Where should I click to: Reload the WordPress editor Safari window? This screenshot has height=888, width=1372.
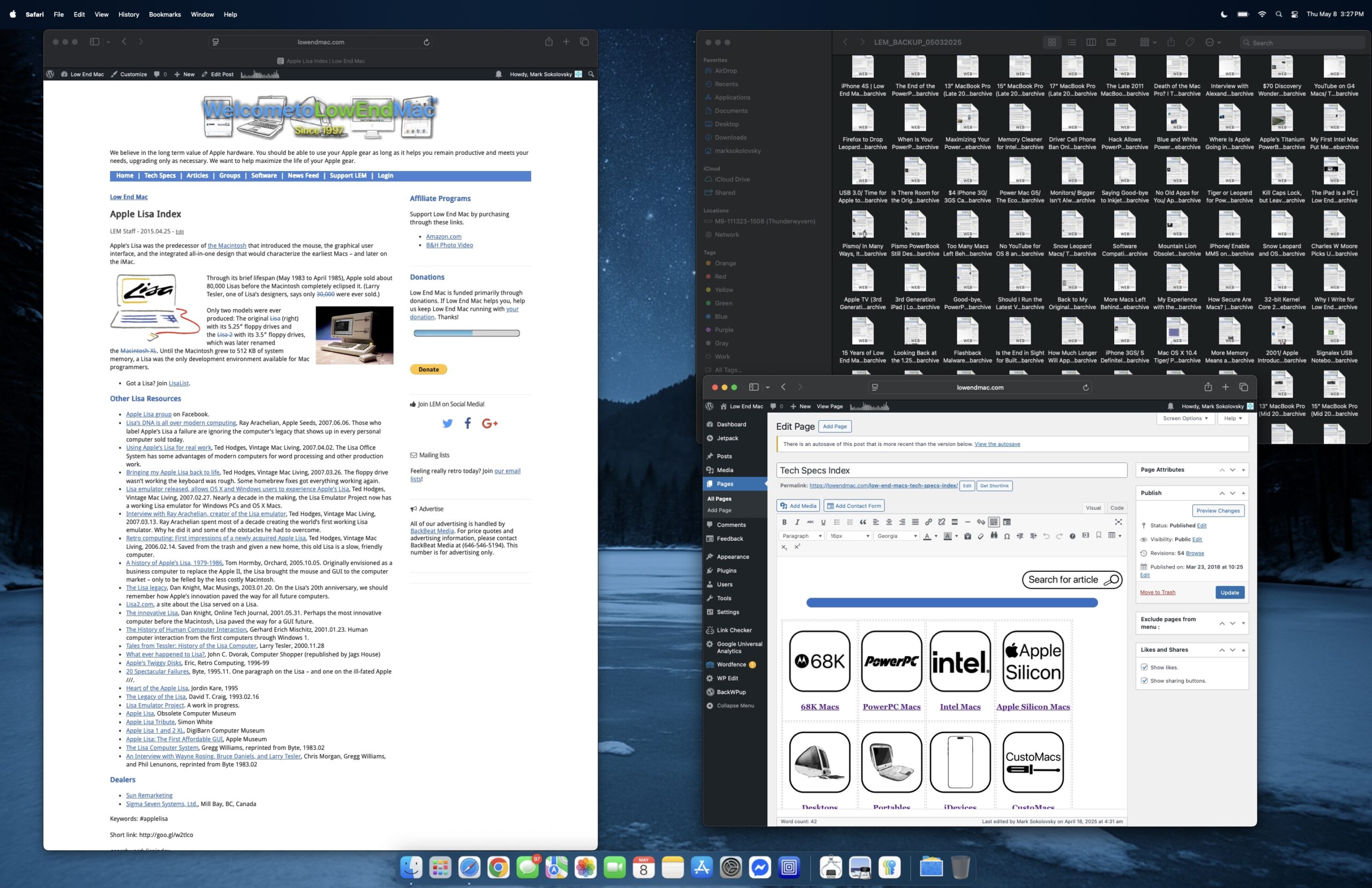[1085, 387]
